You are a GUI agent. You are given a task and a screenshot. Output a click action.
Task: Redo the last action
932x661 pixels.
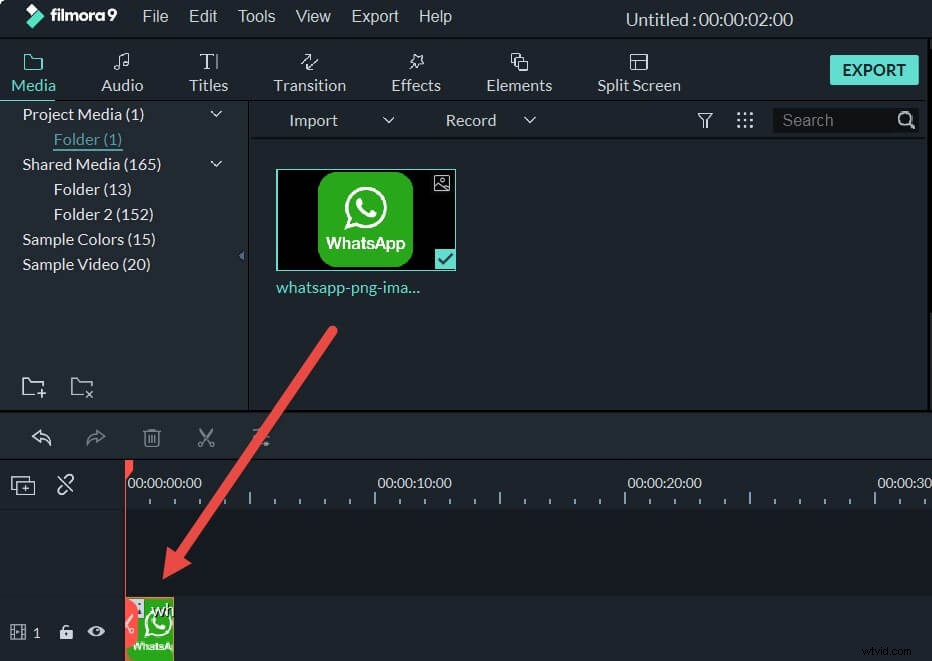[x=96, y=438]
